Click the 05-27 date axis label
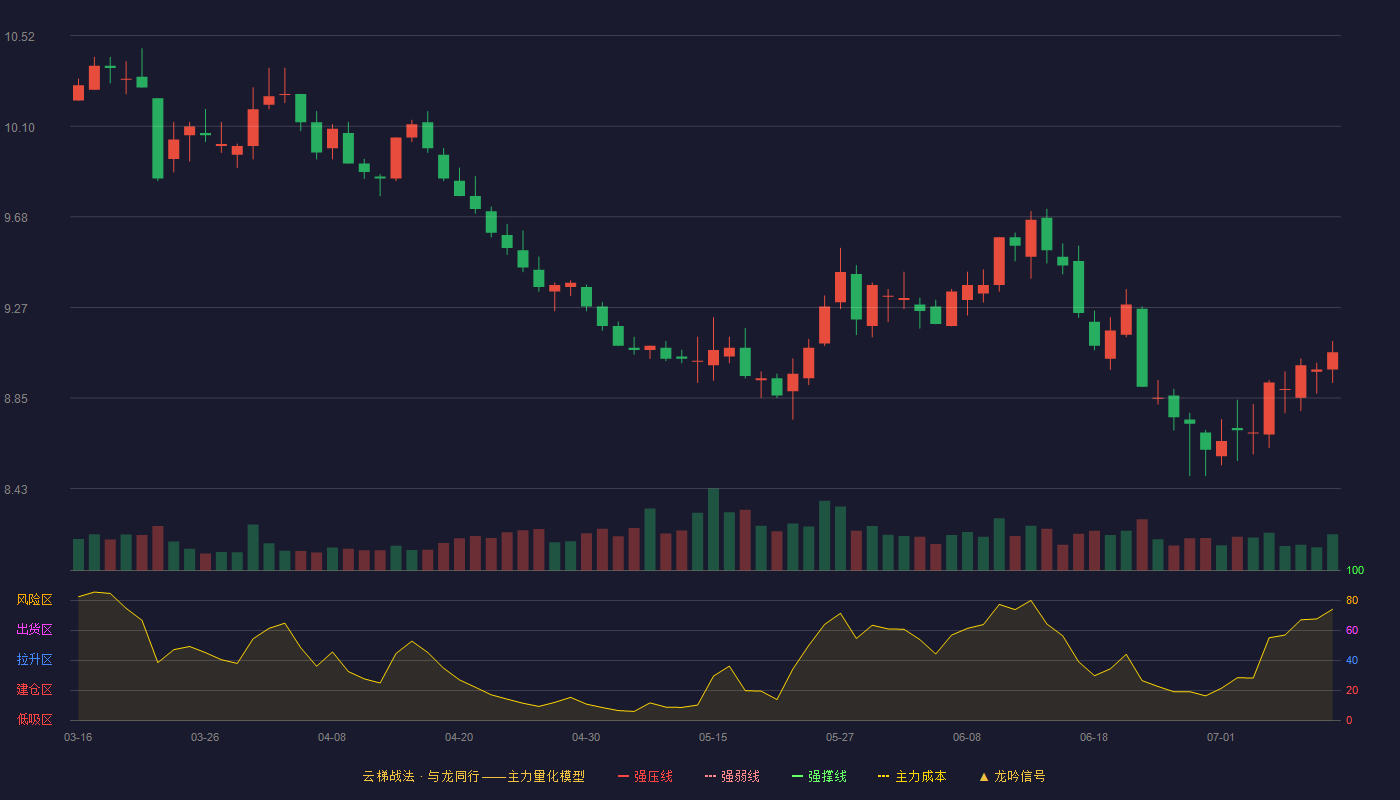The width and height of the screenshot is (1400, 800). click(x=840, y=737)
